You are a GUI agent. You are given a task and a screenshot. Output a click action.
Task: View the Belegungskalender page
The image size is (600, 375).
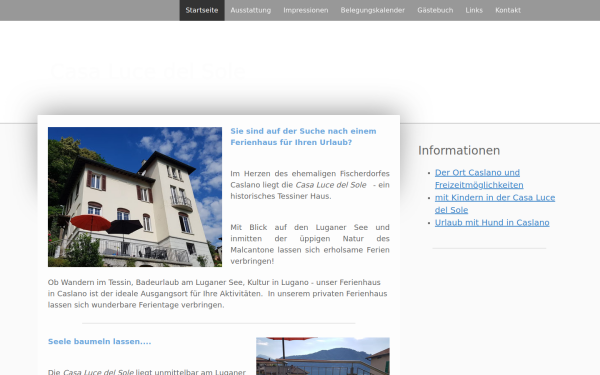click(373, 10)
